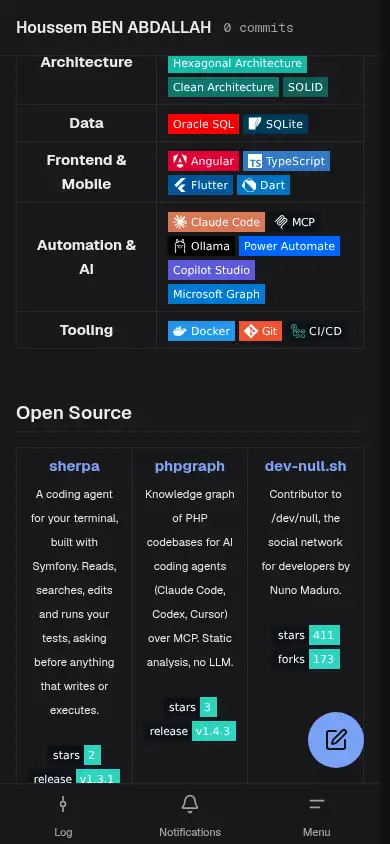The width and height of the screenshot is (390, 844).
Task: Click the Automation & AI row label
Action: pos(86,257)
